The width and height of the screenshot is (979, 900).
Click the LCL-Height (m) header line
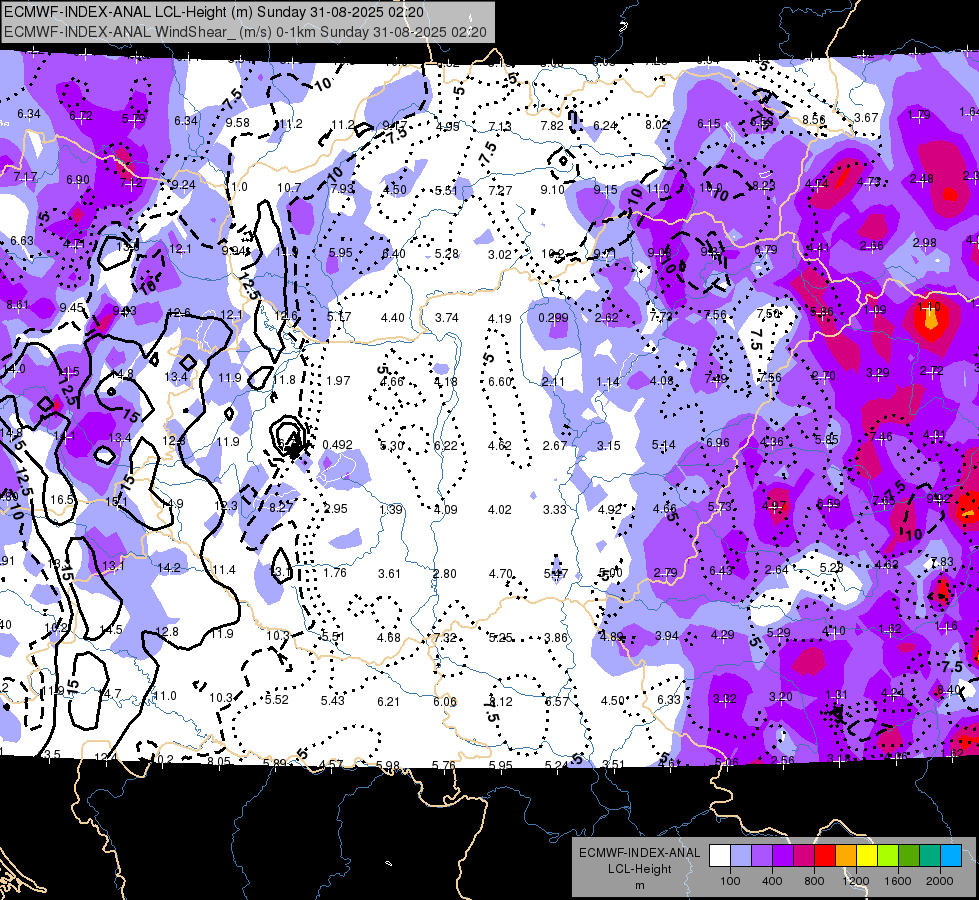point(214,12)
